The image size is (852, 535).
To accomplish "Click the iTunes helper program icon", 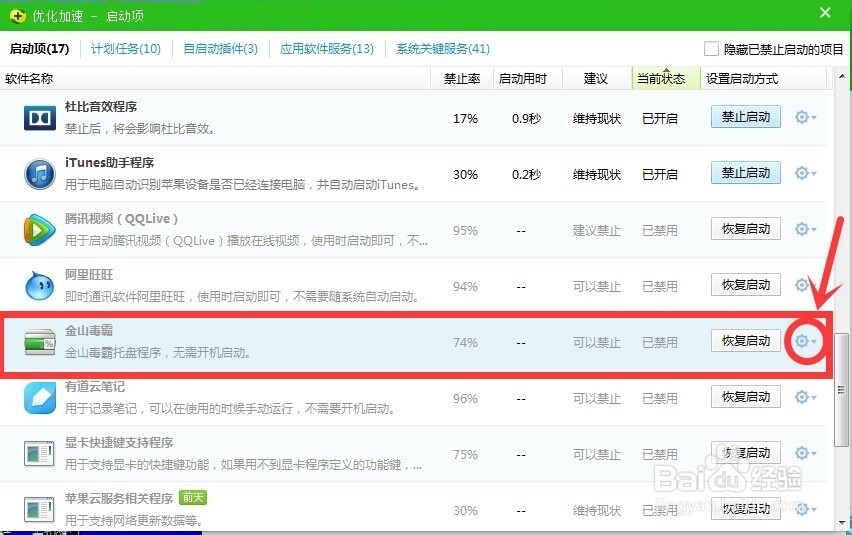I will click(40, 174).
